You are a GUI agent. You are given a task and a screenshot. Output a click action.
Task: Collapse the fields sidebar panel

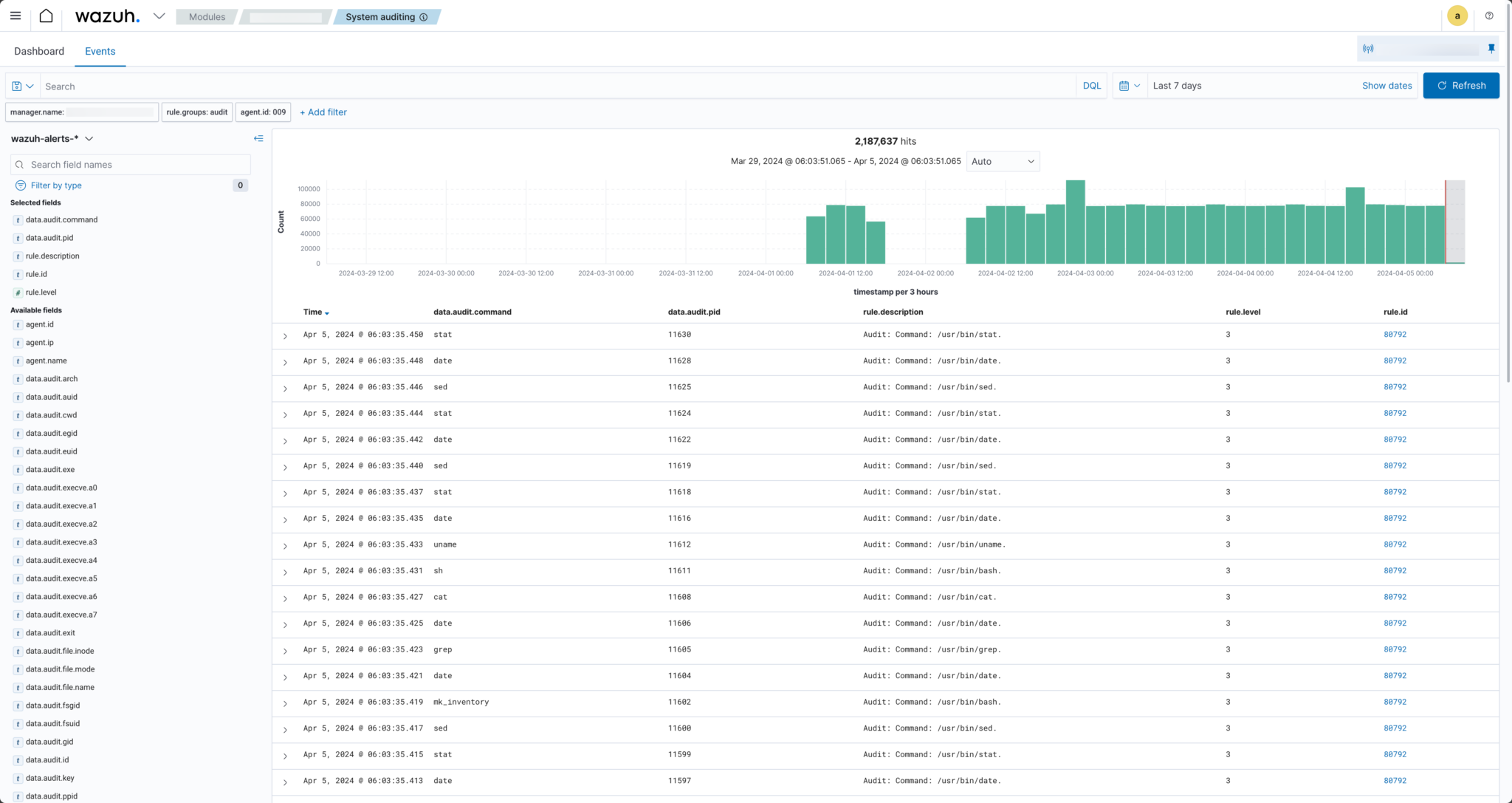tap(259, 138)
